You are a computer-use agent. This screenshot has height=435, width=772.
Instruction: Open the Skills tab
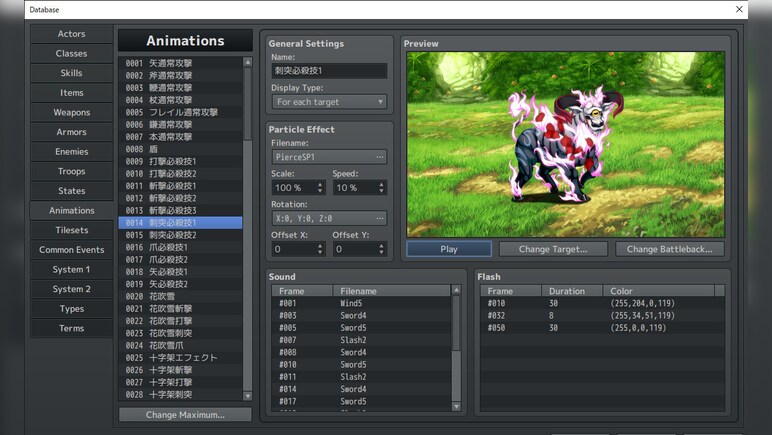pos(71,73)
